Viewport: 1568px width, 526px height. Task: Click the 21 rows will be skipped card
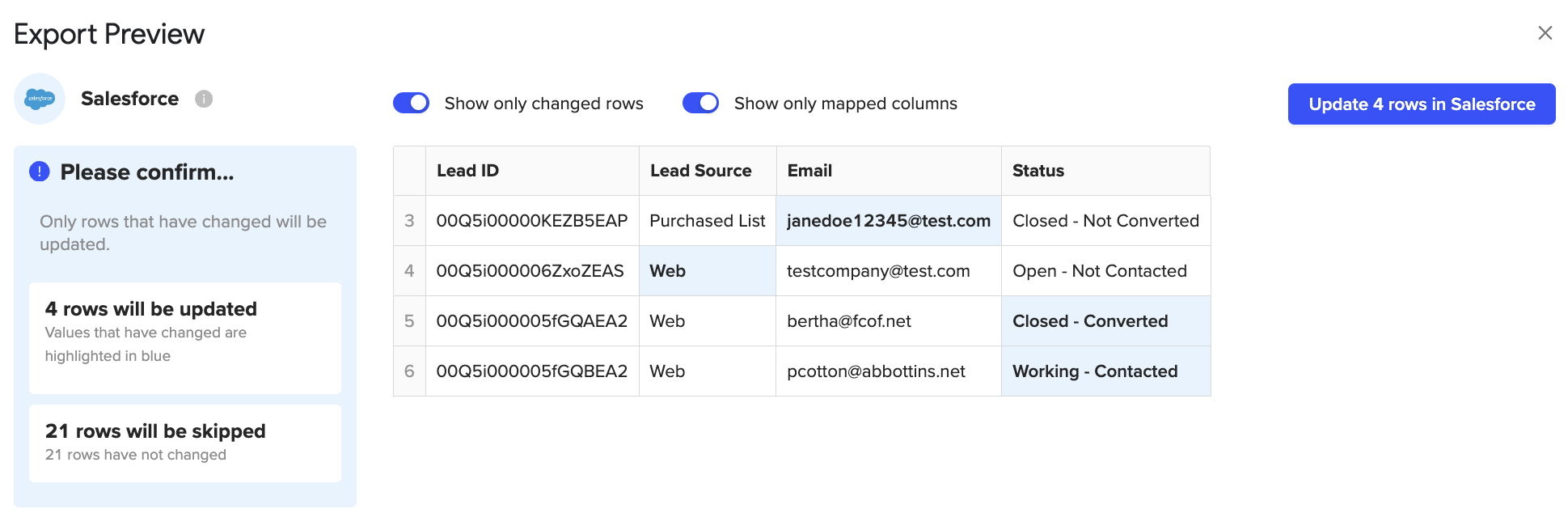(x=185, y=443)
